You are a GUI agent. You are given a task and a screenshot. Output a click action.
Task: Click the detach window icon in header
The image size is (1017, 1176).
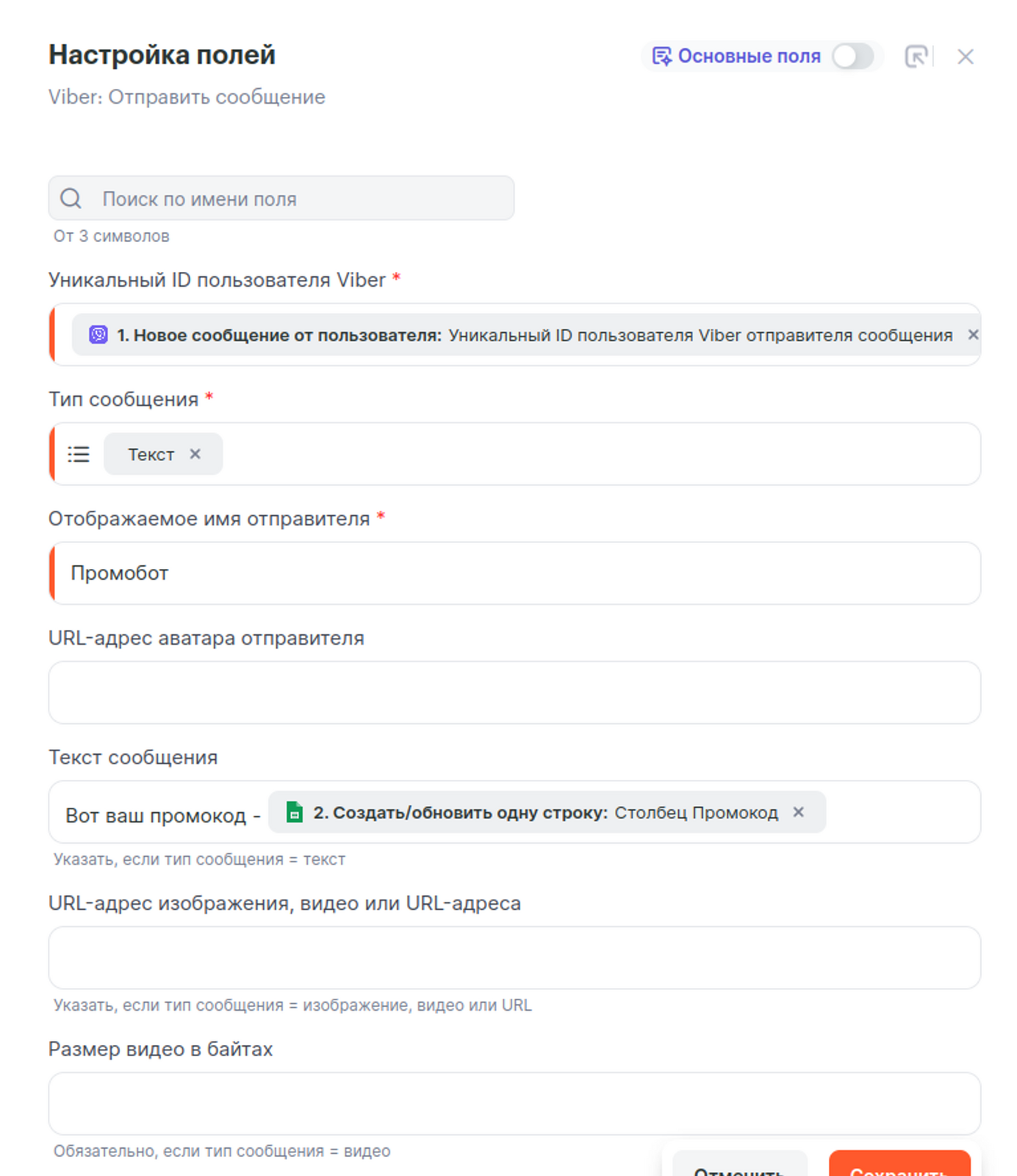916,57
